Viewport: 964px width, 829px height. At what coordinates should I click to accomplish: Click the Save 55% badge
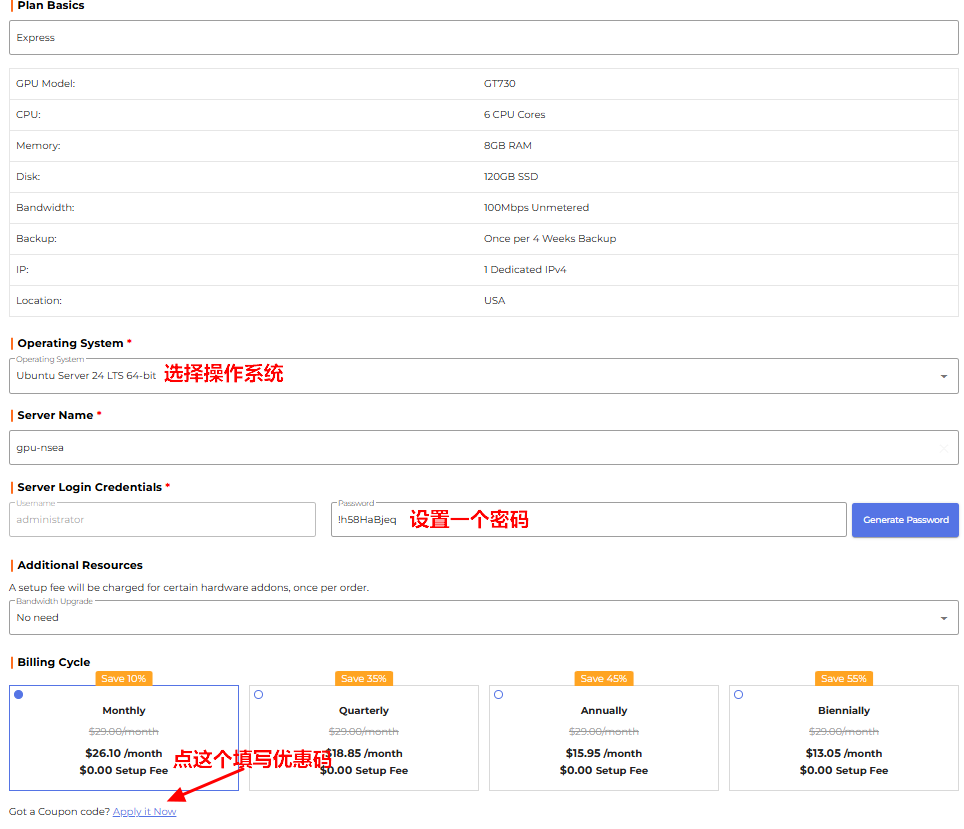[843, 678]
